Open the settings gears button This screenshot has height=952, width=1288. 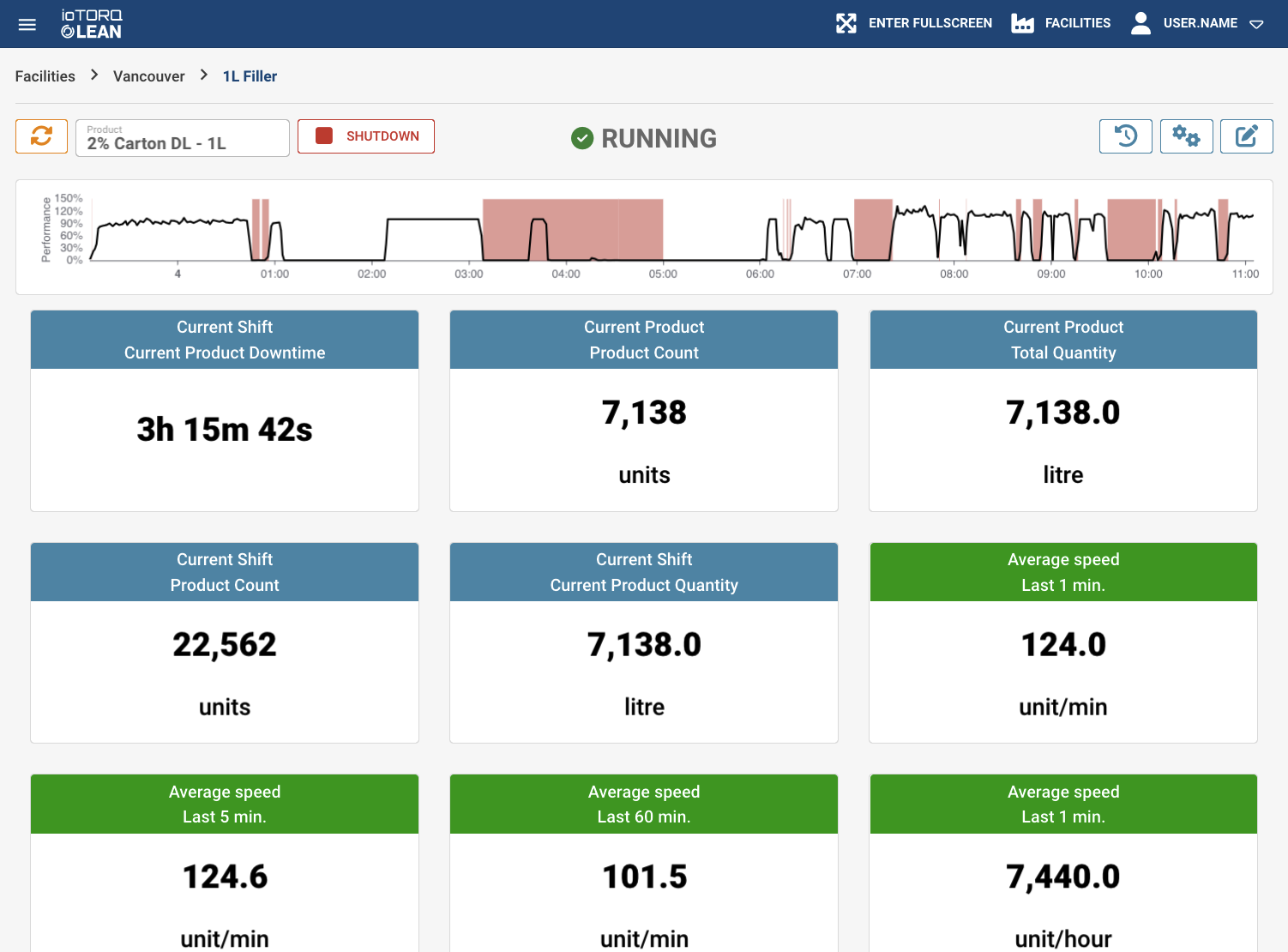tap(1187, 136)
